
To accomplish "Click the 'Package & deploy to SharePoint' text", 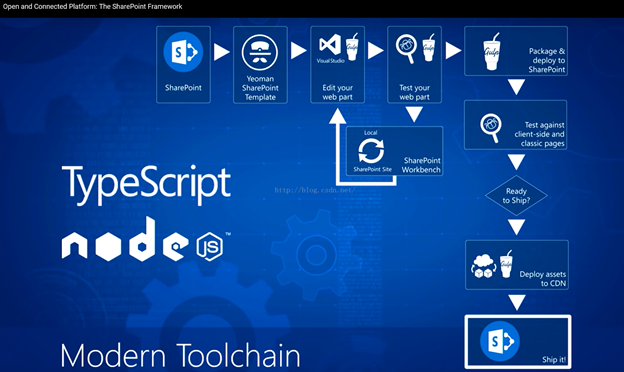I will [547, 60].
